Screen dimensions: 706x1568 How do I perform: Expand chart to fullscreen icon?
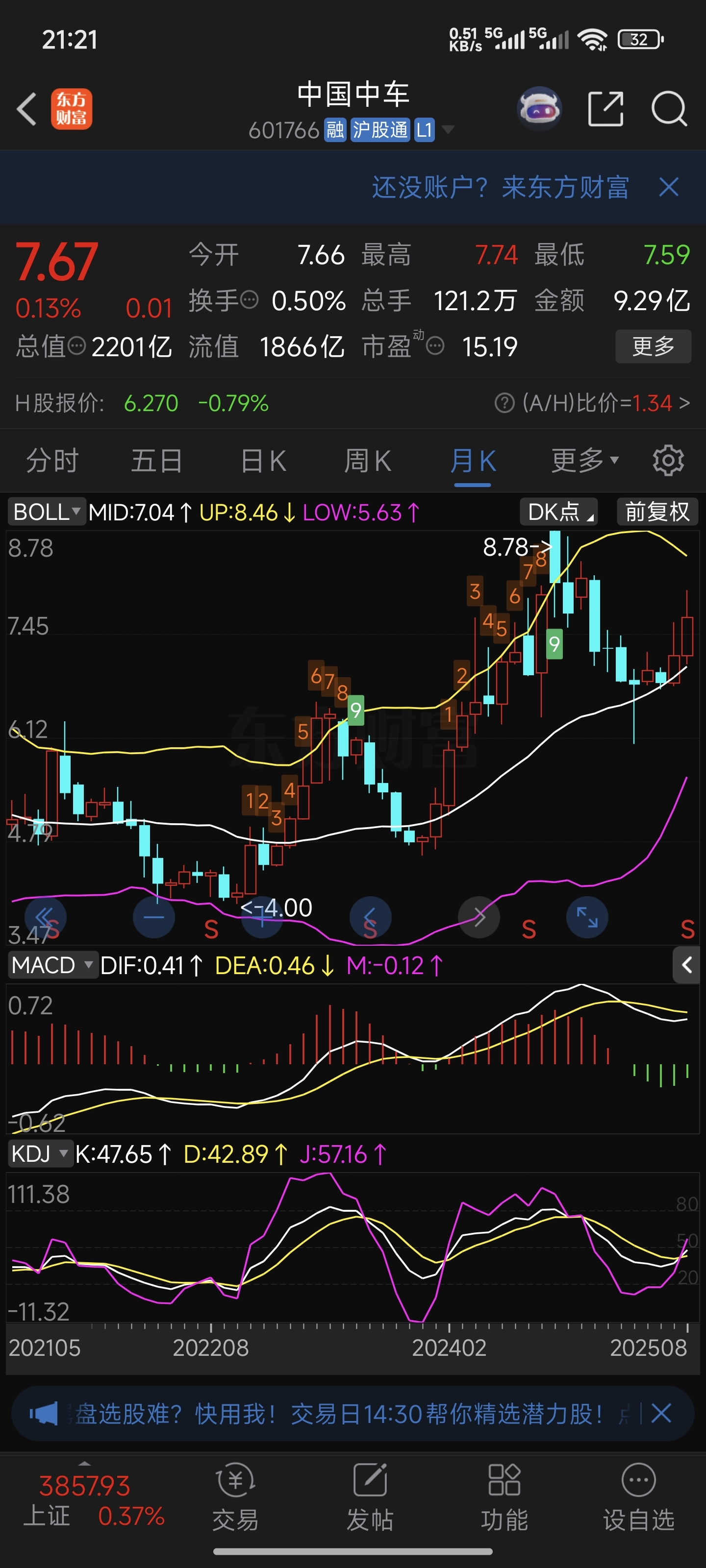point(587,917)
